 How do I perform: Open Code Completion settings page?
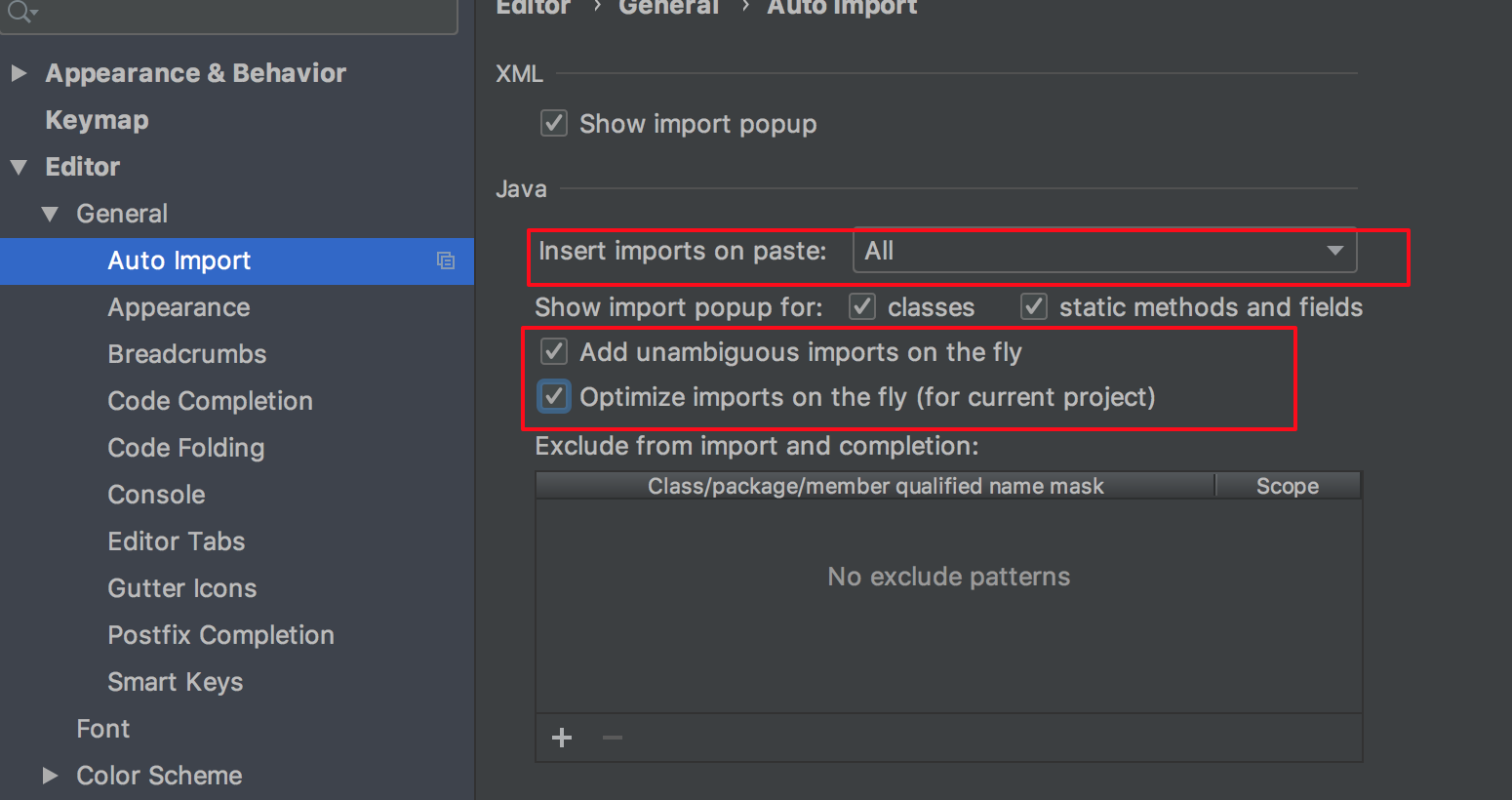click(210, 401)
